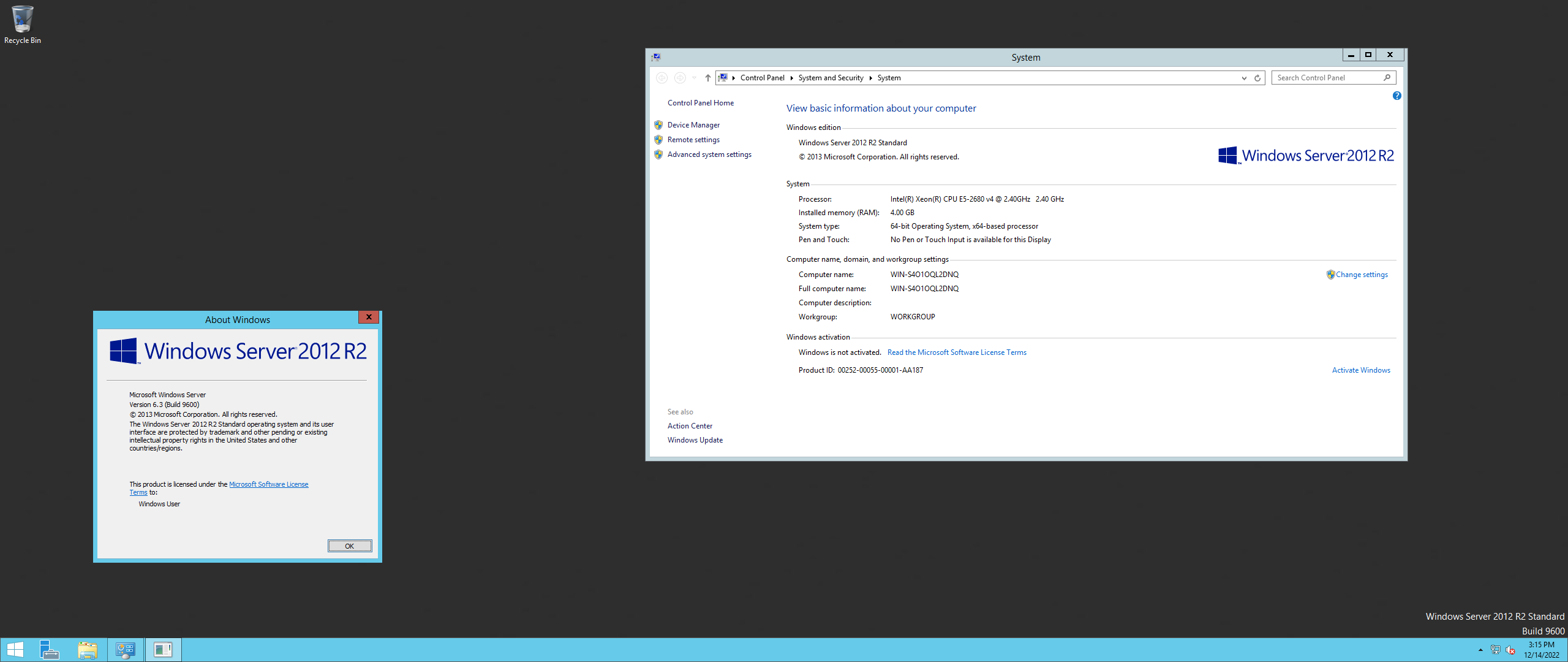
Task: Open Microsoft Software License Terms in About Windows
Action: [268, 484]
